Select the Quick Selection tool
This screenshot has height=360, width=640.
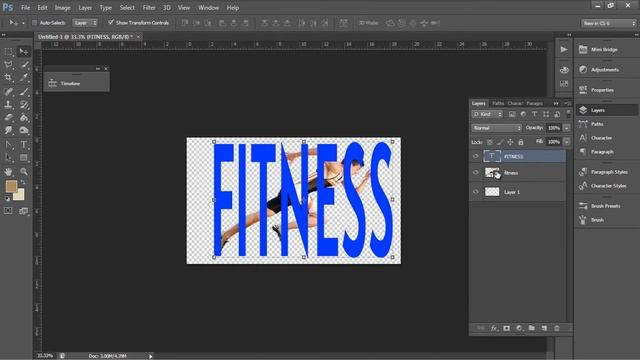pos(24,64)
